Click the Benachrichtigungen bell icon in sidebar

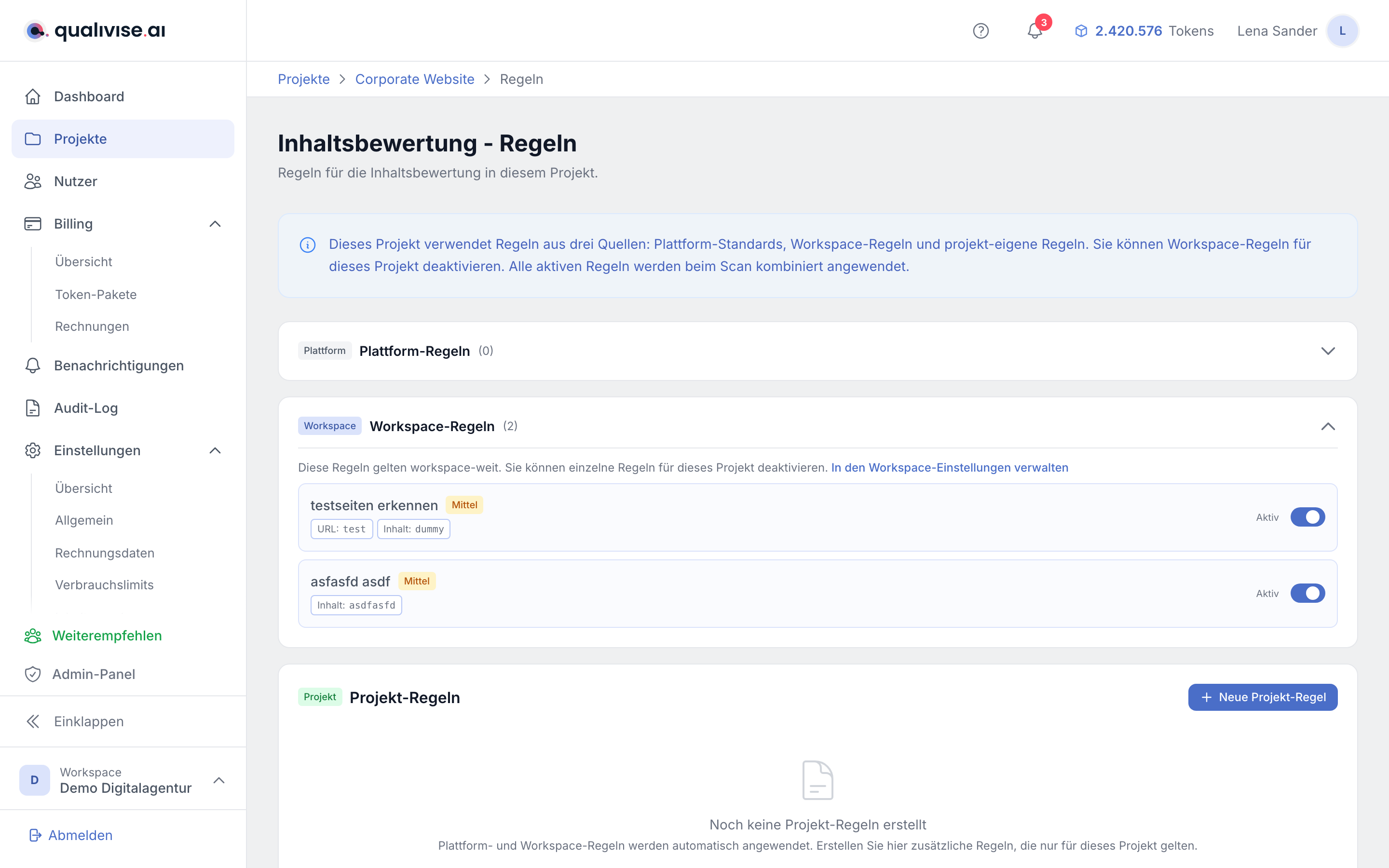pyautogui.click(x=33, y=366)
